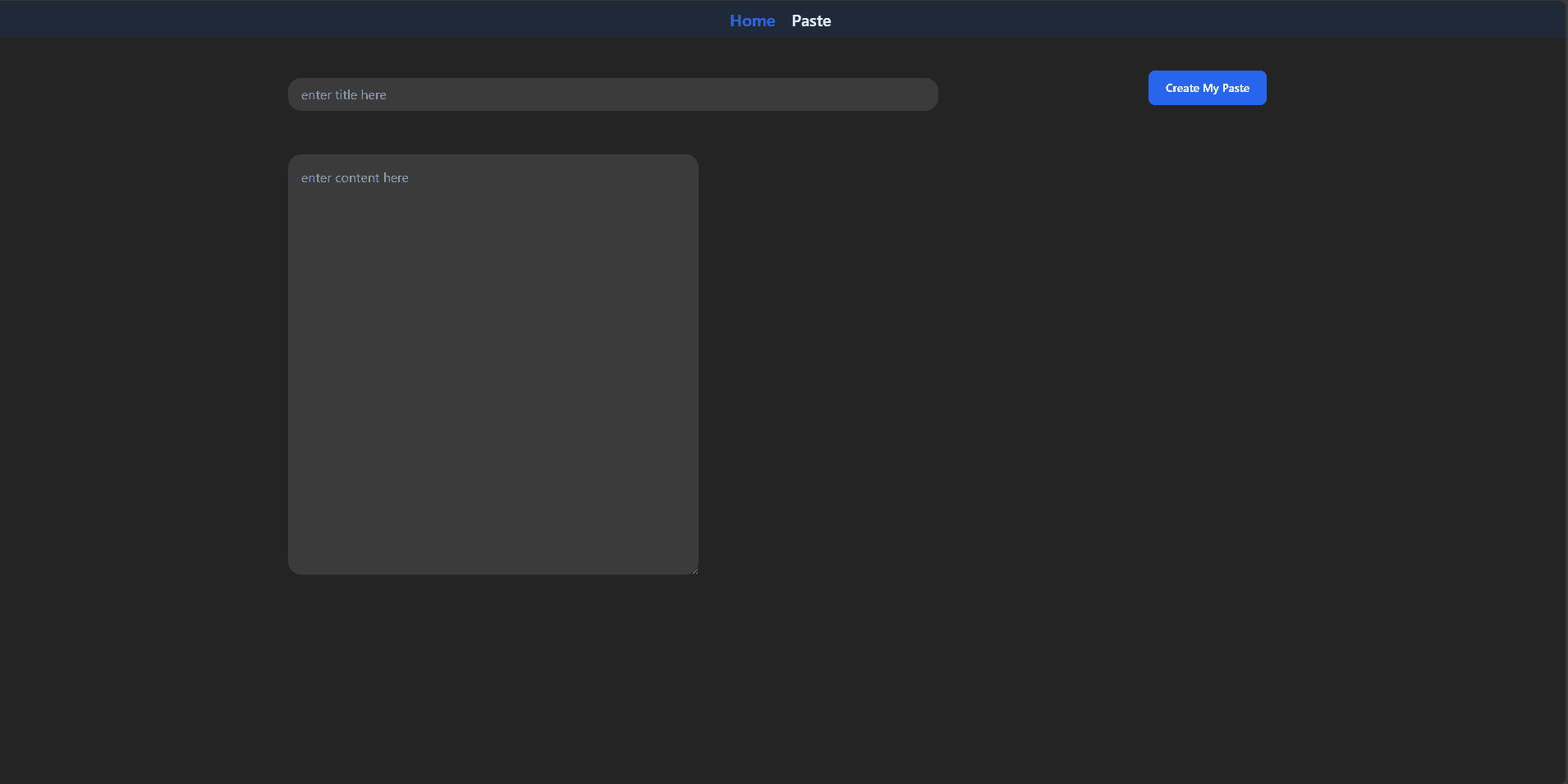Viewport: 1568px width, 784px height.
Task: Click inside the dark navigation bar
Action: pyautogui.click(x=328, y=18)
